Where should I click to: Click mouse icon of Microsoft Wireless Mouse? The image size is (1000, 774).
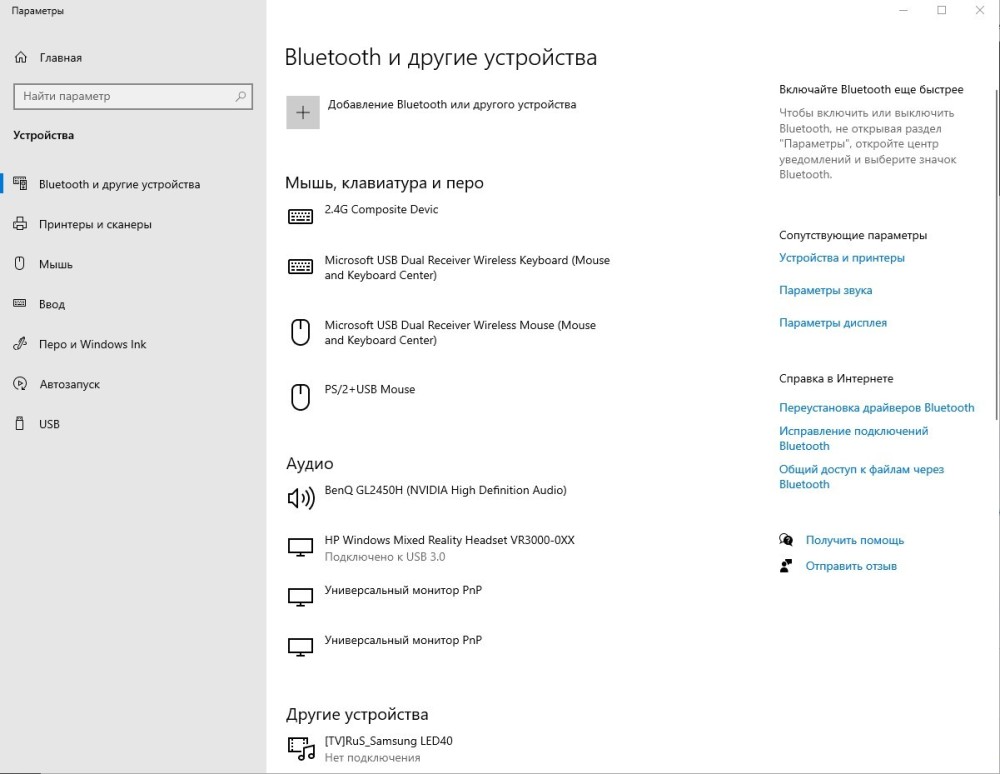tap(300, 332)
